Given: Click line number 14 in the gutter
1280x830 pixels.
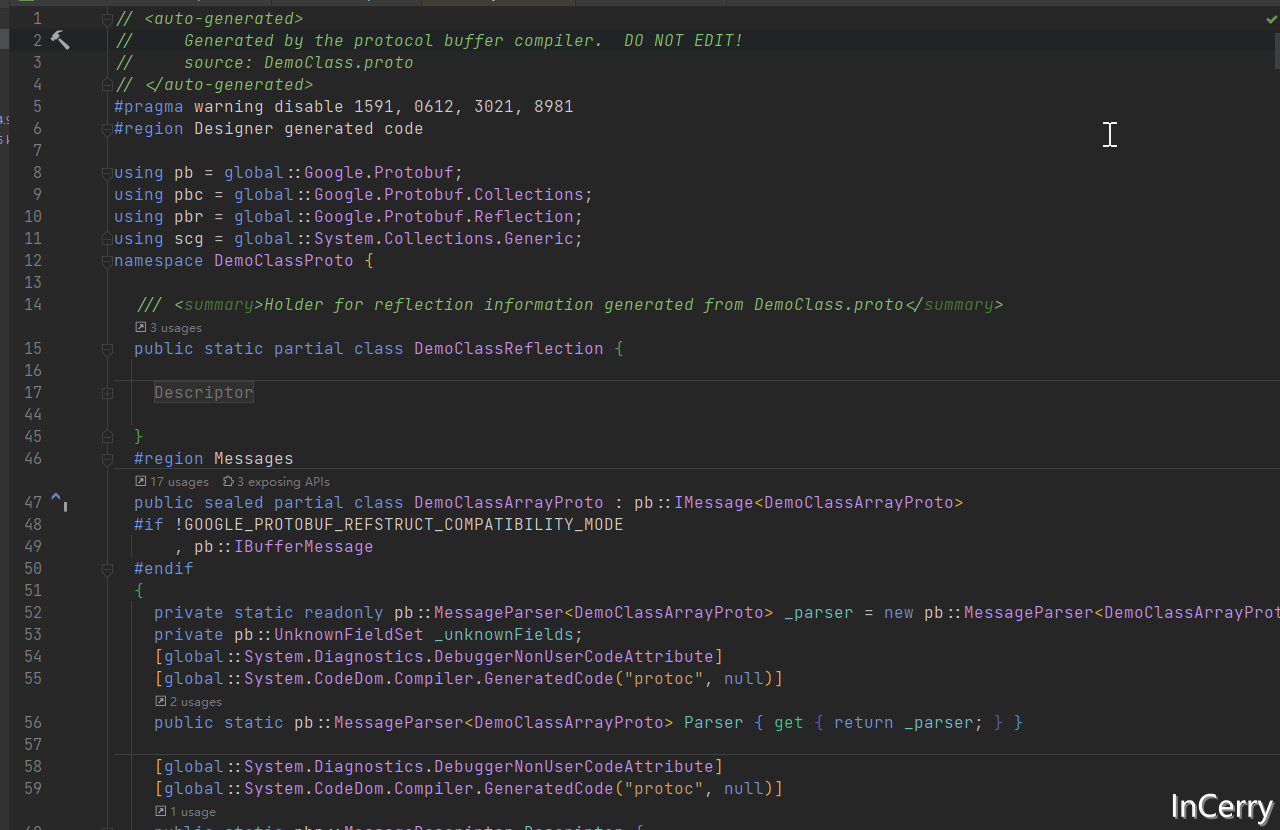Looking at the screenshot, I should [x=33, y=304].
